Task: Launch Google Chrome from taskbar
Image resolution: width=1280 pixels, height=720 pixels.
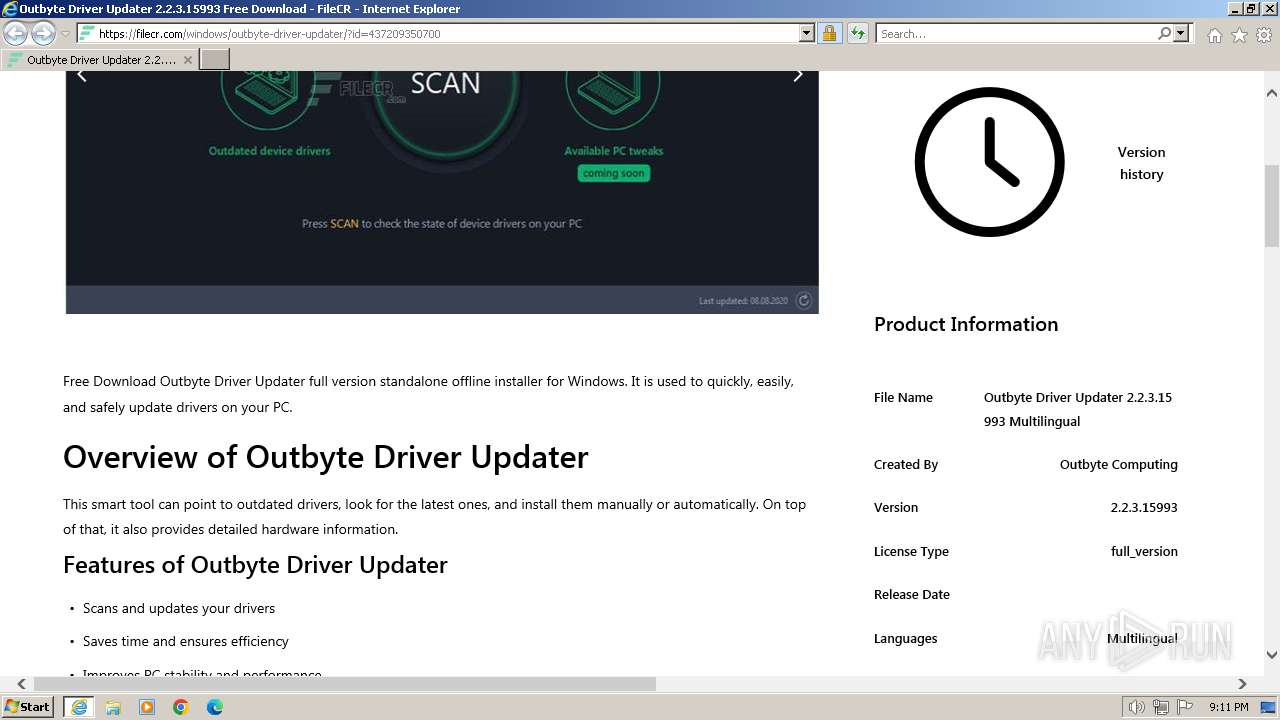Action: (x=181, y=707)
